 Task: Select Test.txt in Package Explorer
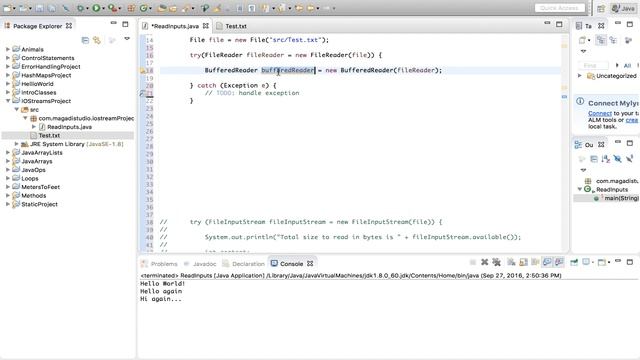point(49,136)
